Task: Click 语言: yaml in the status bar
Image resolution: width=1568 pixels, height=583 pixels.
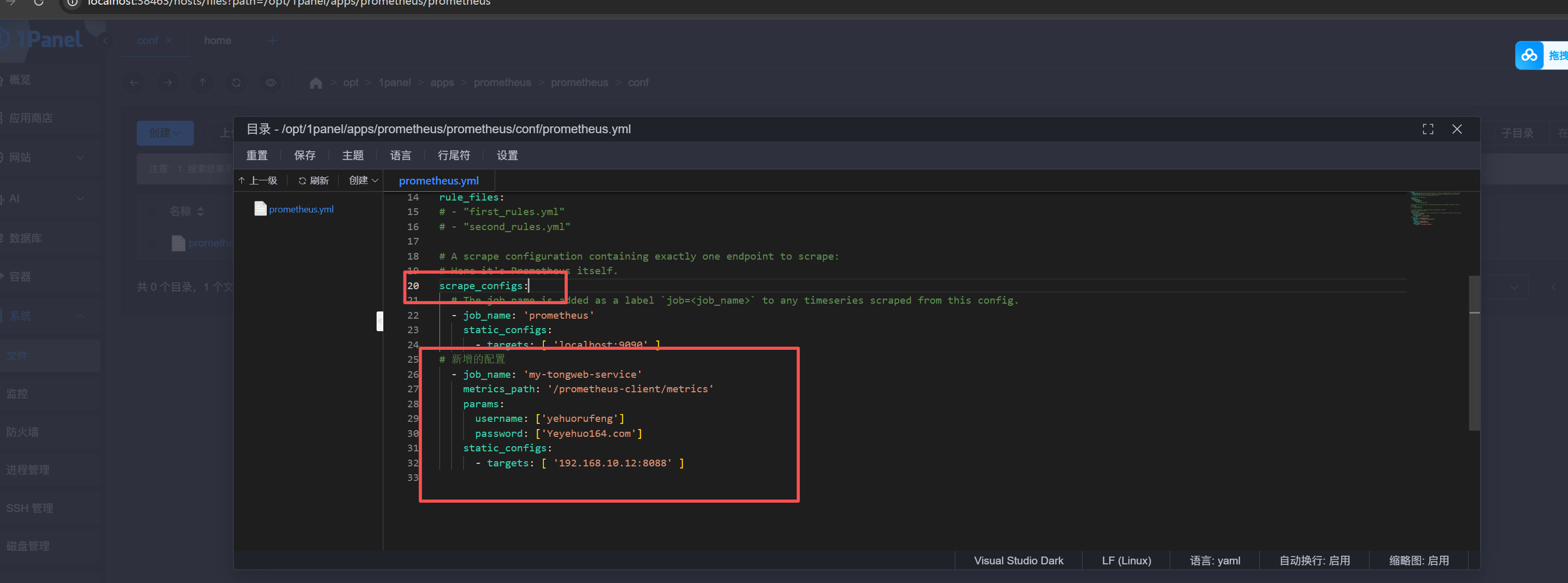Action: tap(1215, 561)
